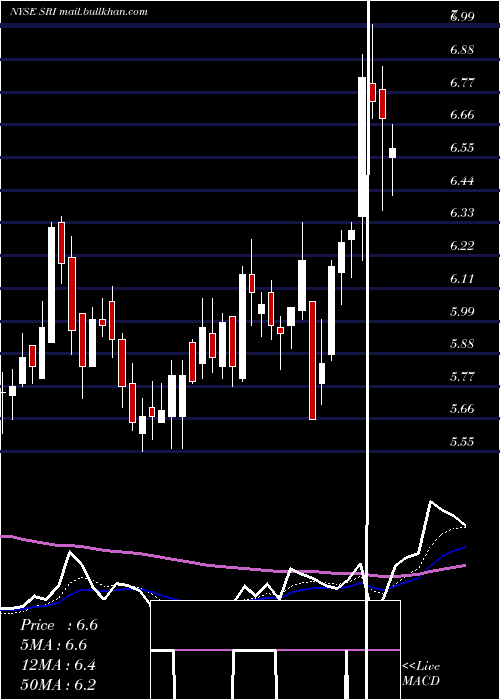Click the 6.55 price axis label
The image size is (500, 700).
[x=462, y=148]
